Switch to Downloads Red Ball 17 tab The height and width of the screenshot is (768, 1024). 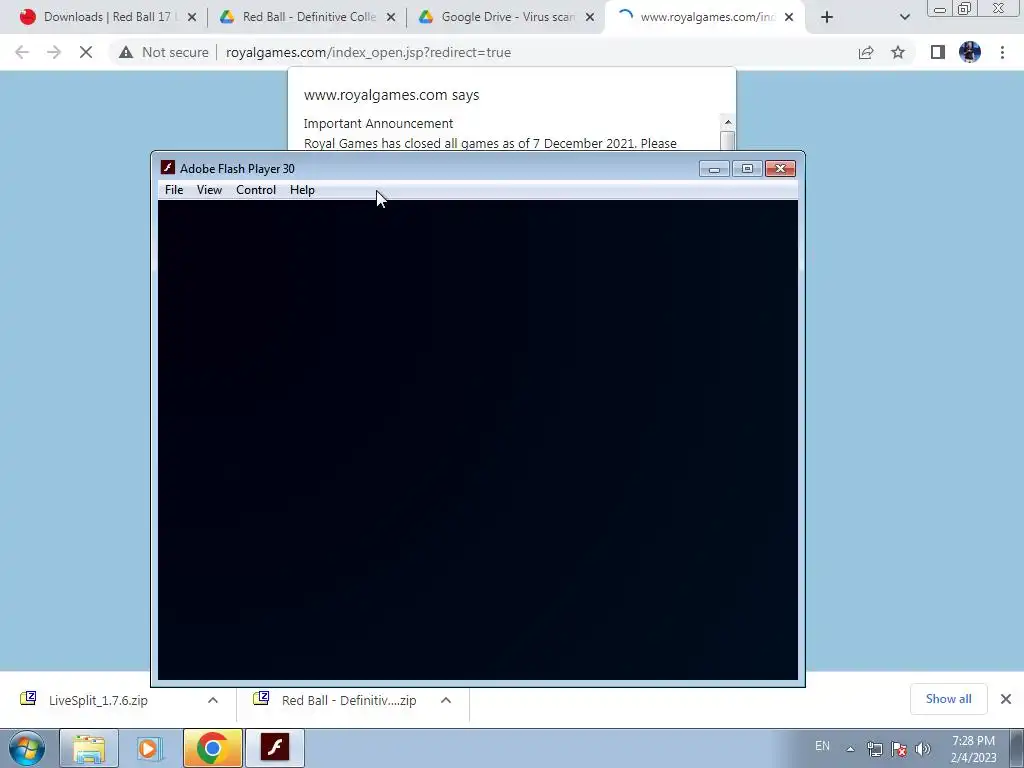[108, 17]
